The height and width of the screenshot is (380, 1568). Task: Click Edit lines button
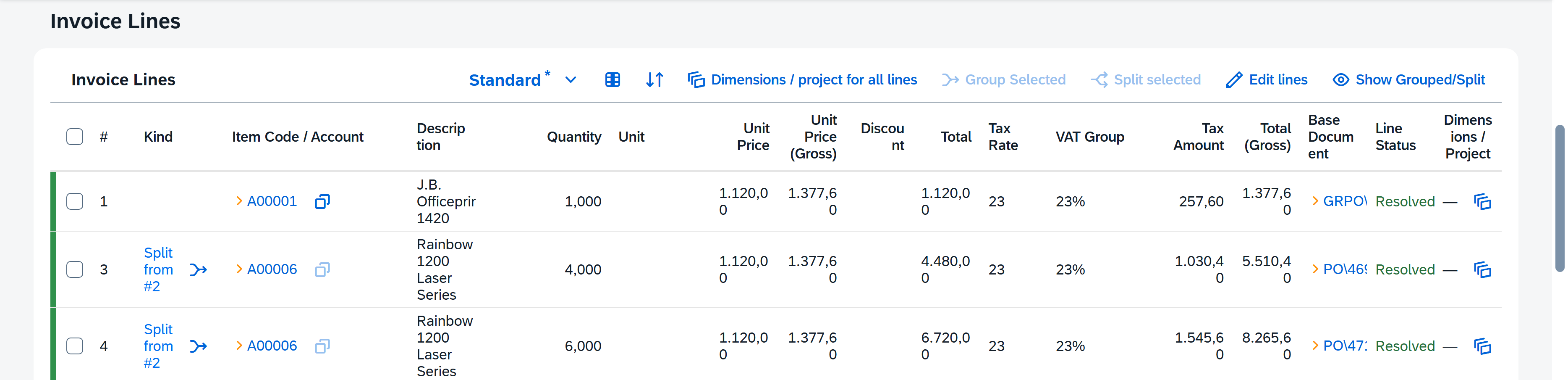(x=1266, y=80)
